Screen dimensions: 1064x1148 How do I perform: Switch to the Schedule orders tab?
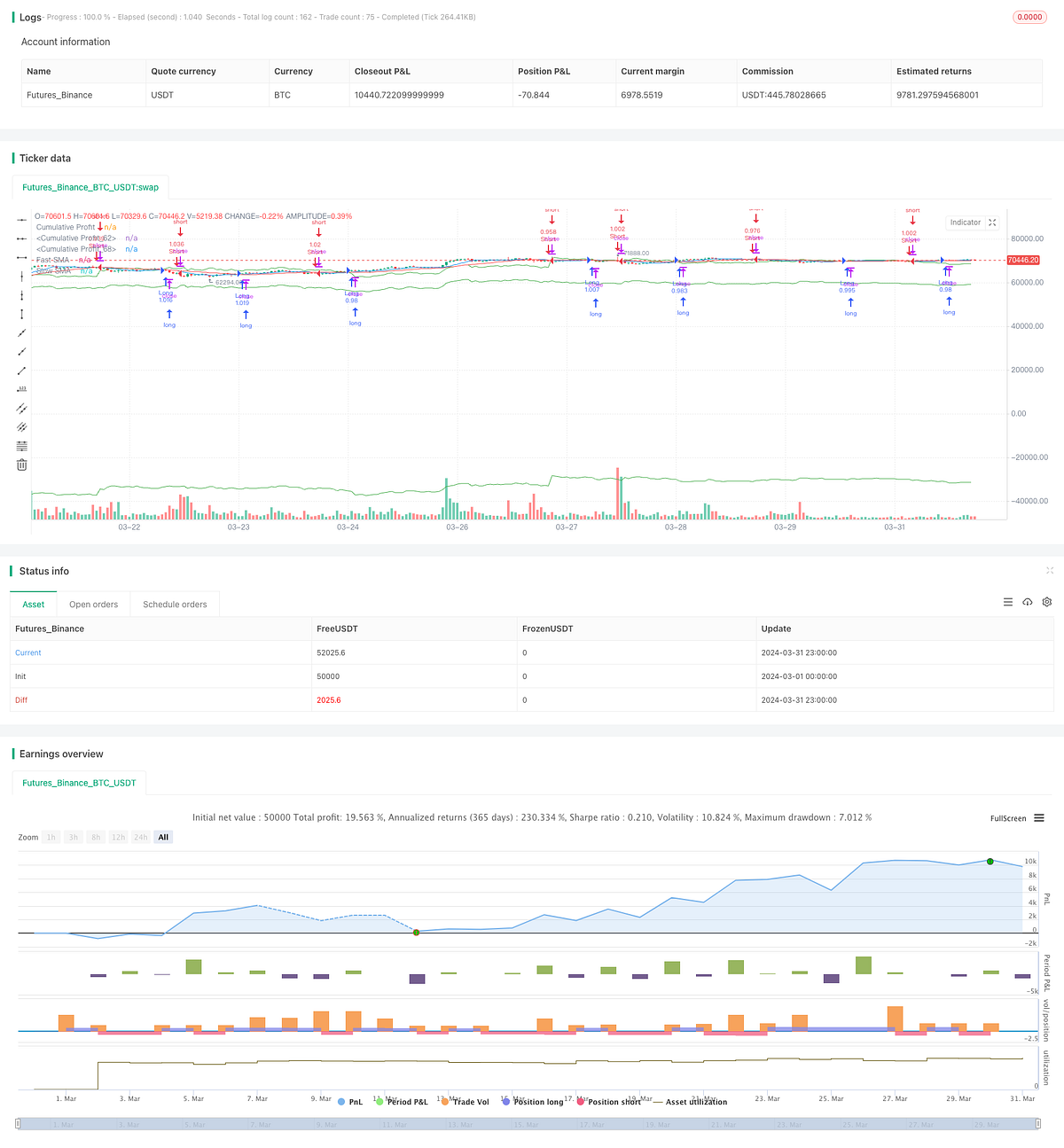(175, 604)
